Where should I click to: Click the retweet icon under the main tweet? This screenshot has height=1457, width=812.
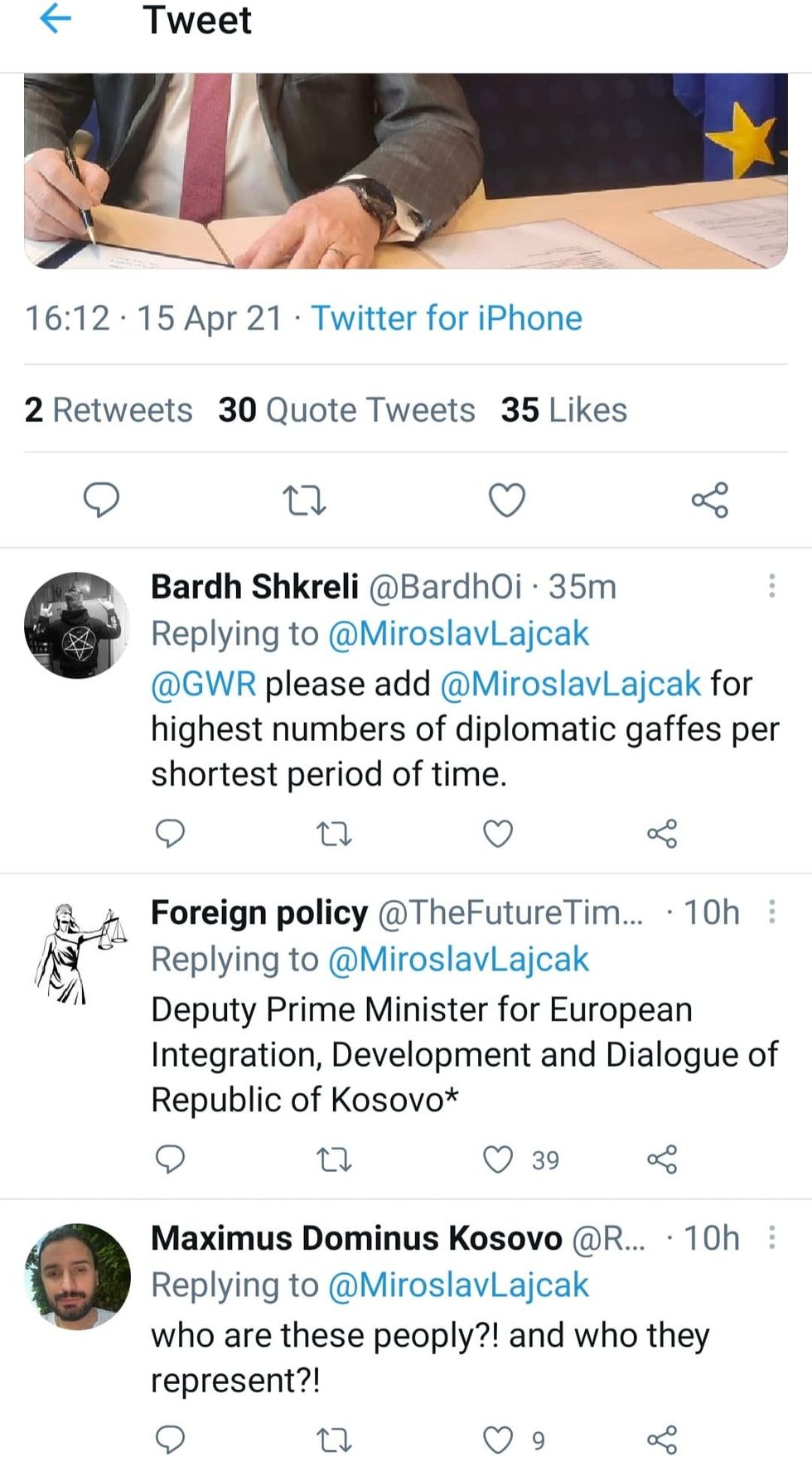point(304,499)
